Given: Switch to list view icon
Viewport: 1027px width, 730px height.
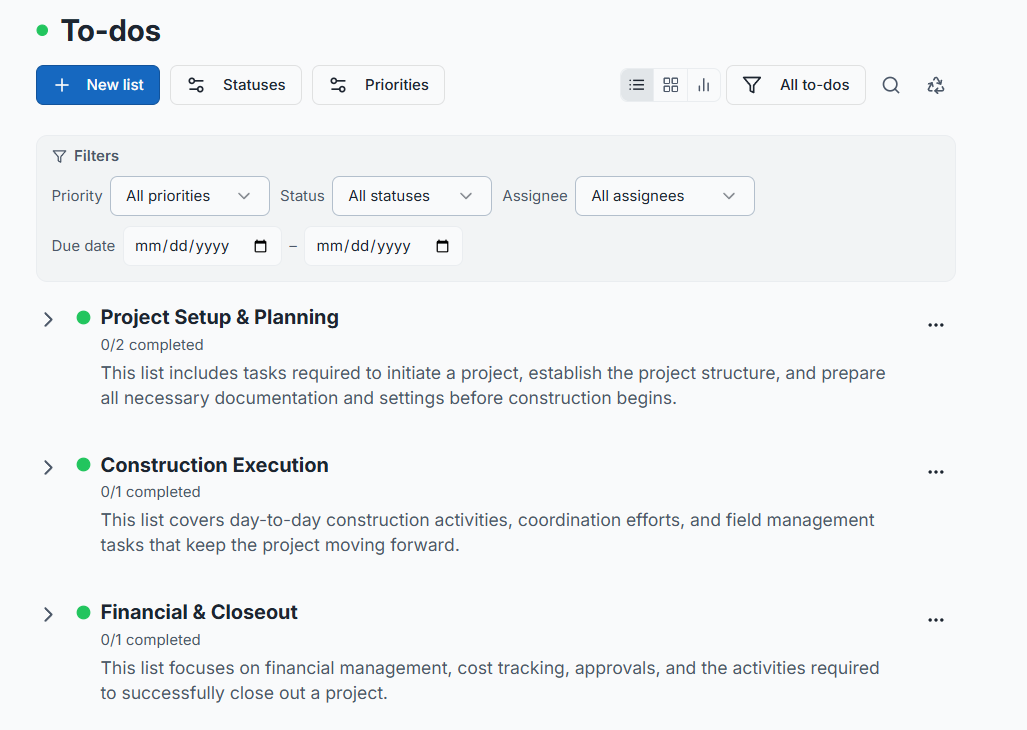Looking at the screenshot, I should click(637, 85).
